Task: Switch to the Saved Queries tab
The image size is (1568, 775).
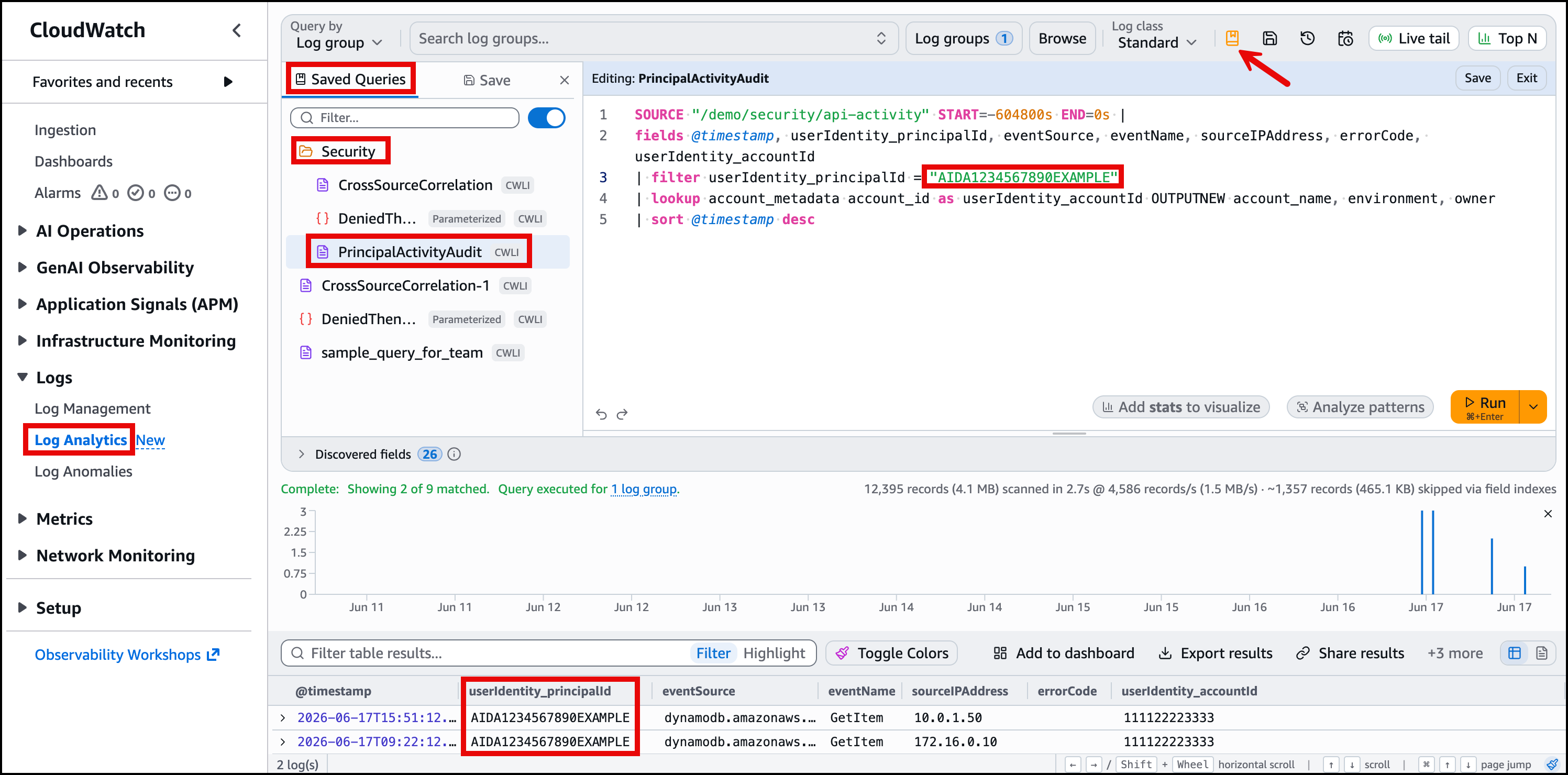Action: (350, 79)
